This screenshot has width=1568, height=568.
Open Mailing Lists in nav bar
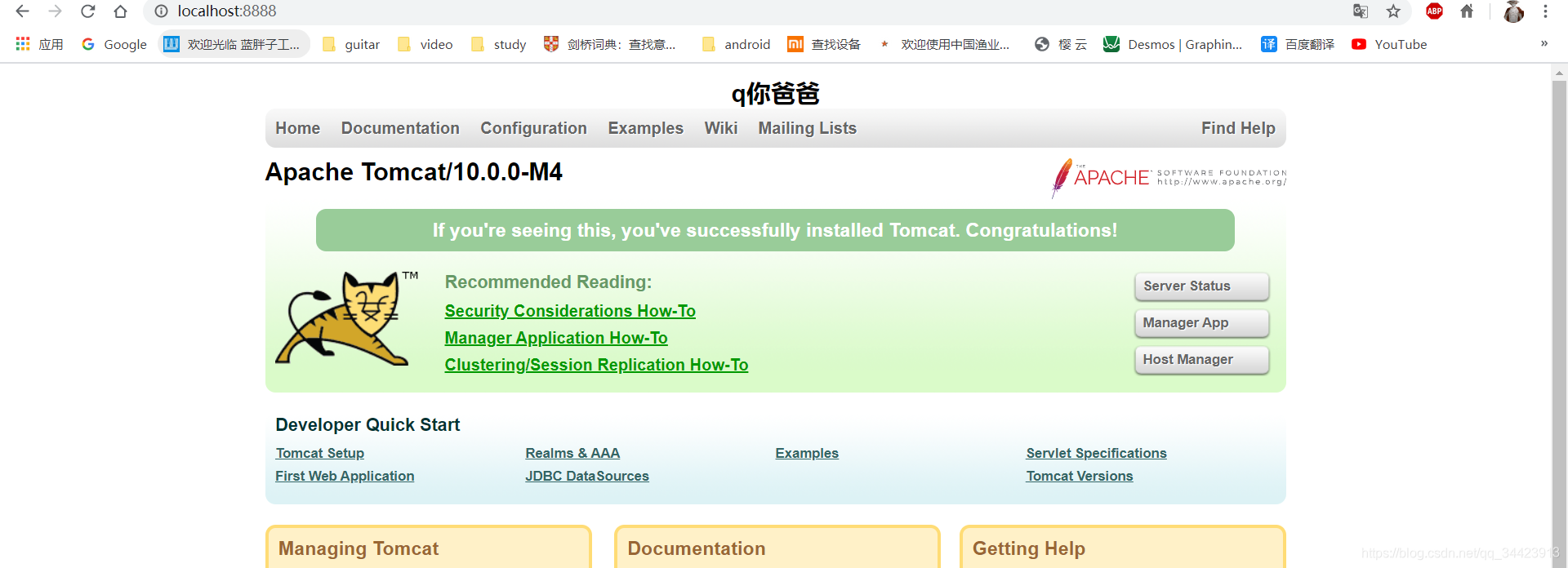(x=807, y=128)
